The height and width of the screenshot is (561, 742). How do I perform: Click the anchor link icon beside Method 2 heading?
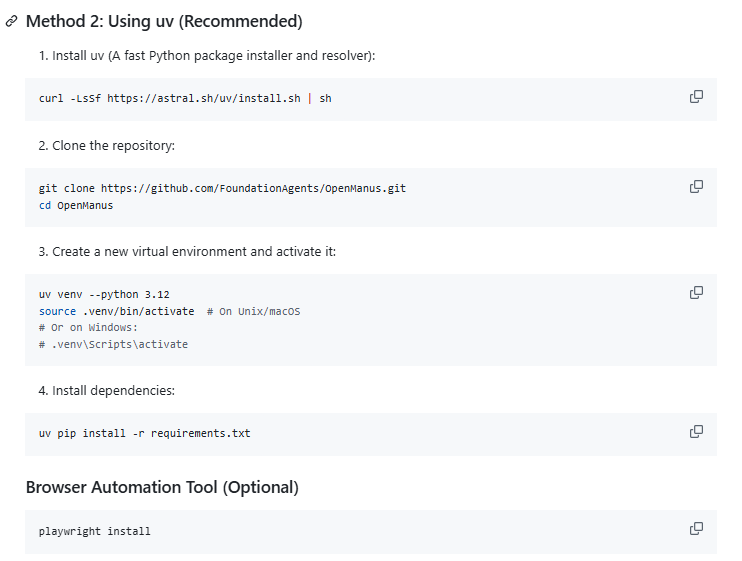point(11,21)
